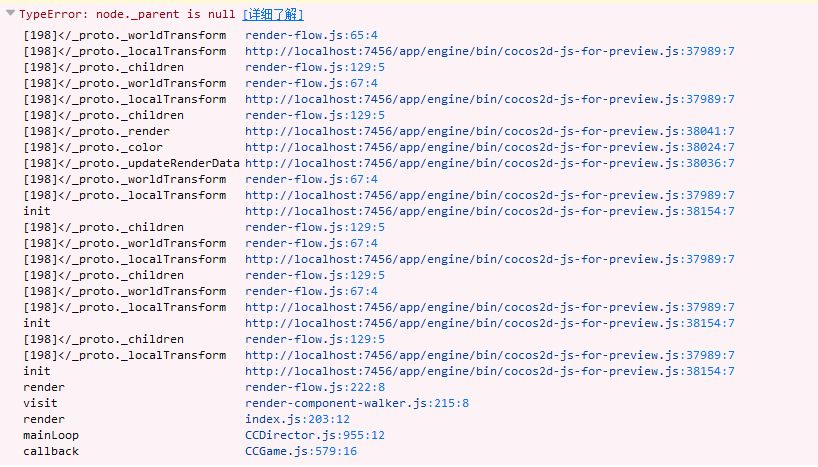Jump to render-component-walker.js:215:8
Image resolution: width=818 pixels, height=467 pixels.
pos(357,403)
